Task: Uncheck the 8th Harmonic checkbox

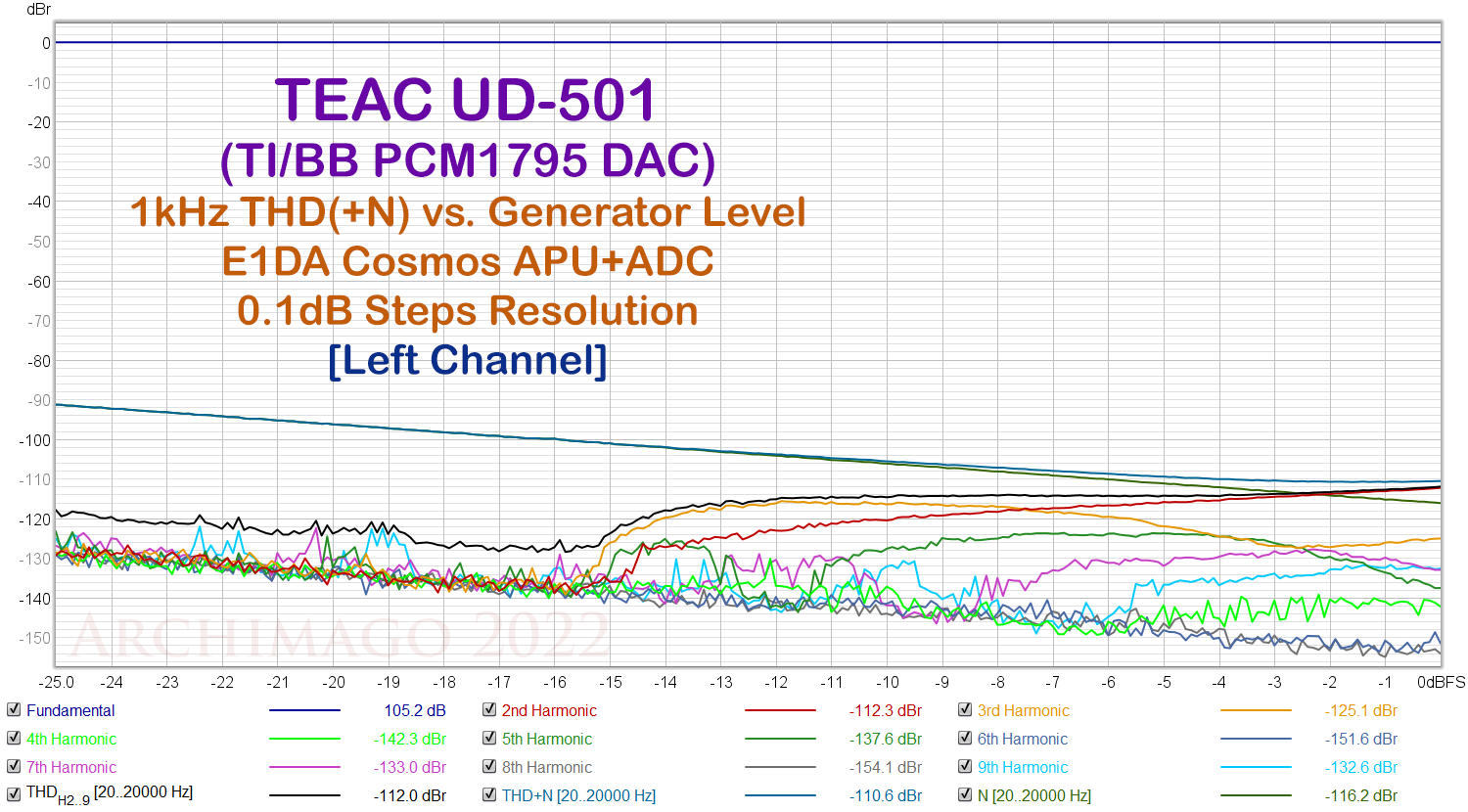Action: click(x=489, y=767)
